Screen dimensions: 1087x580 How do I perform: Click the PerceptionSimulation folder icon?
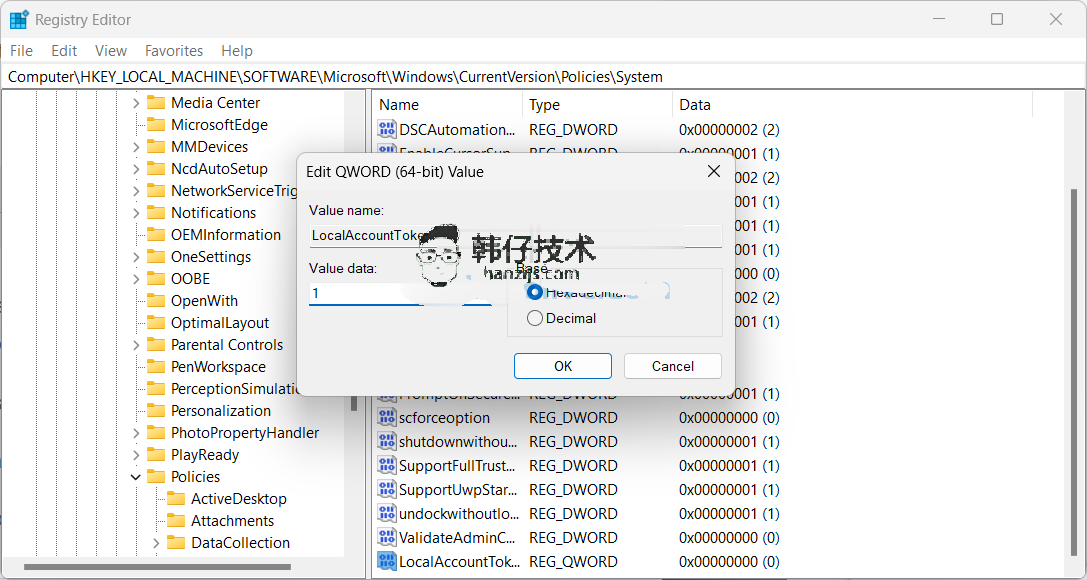[156, 389]
